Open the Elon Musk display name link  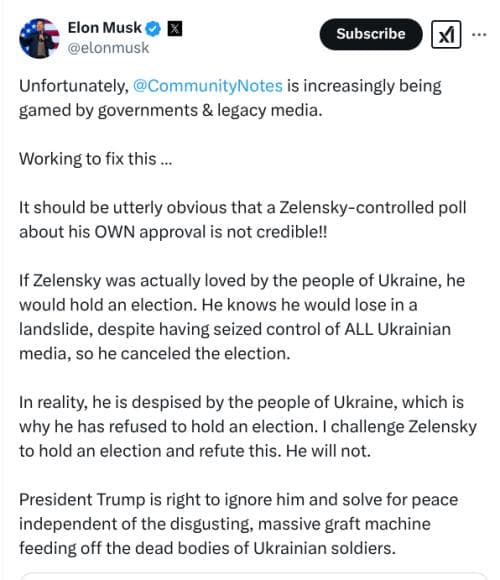click(x=105, y=28)
